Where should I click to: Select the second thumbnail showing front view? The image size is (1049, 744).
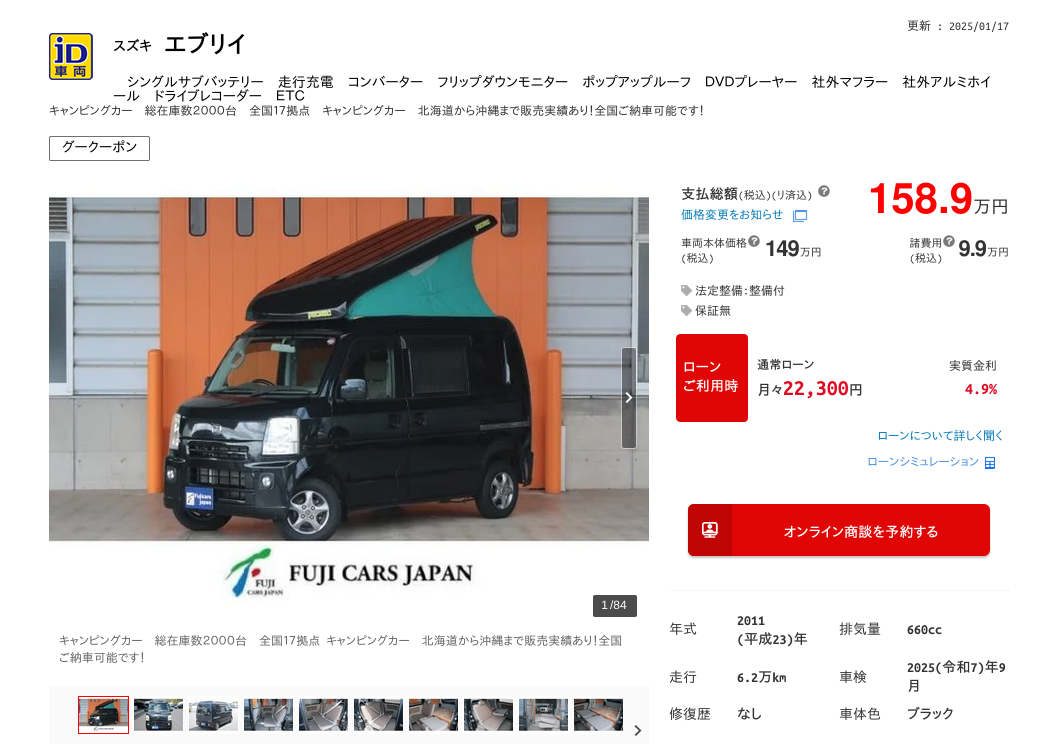click(158, 715)
